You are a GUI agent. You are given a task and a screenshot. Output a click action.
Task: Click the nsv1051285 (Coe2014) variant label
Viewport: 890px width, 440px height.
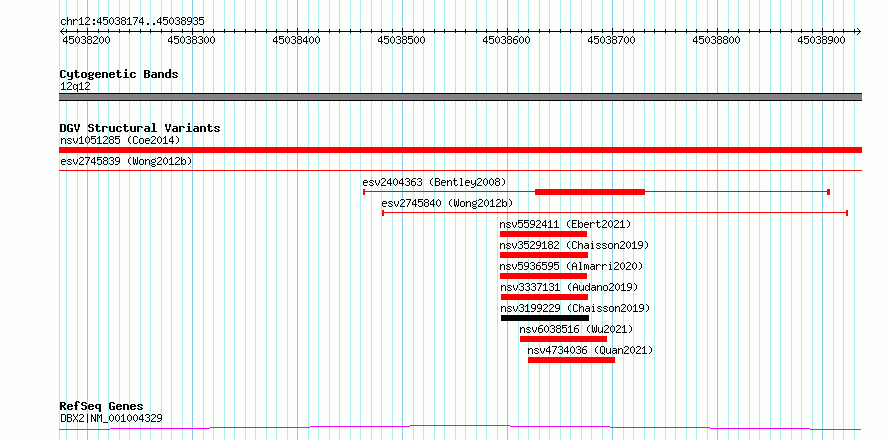[120, 140]
